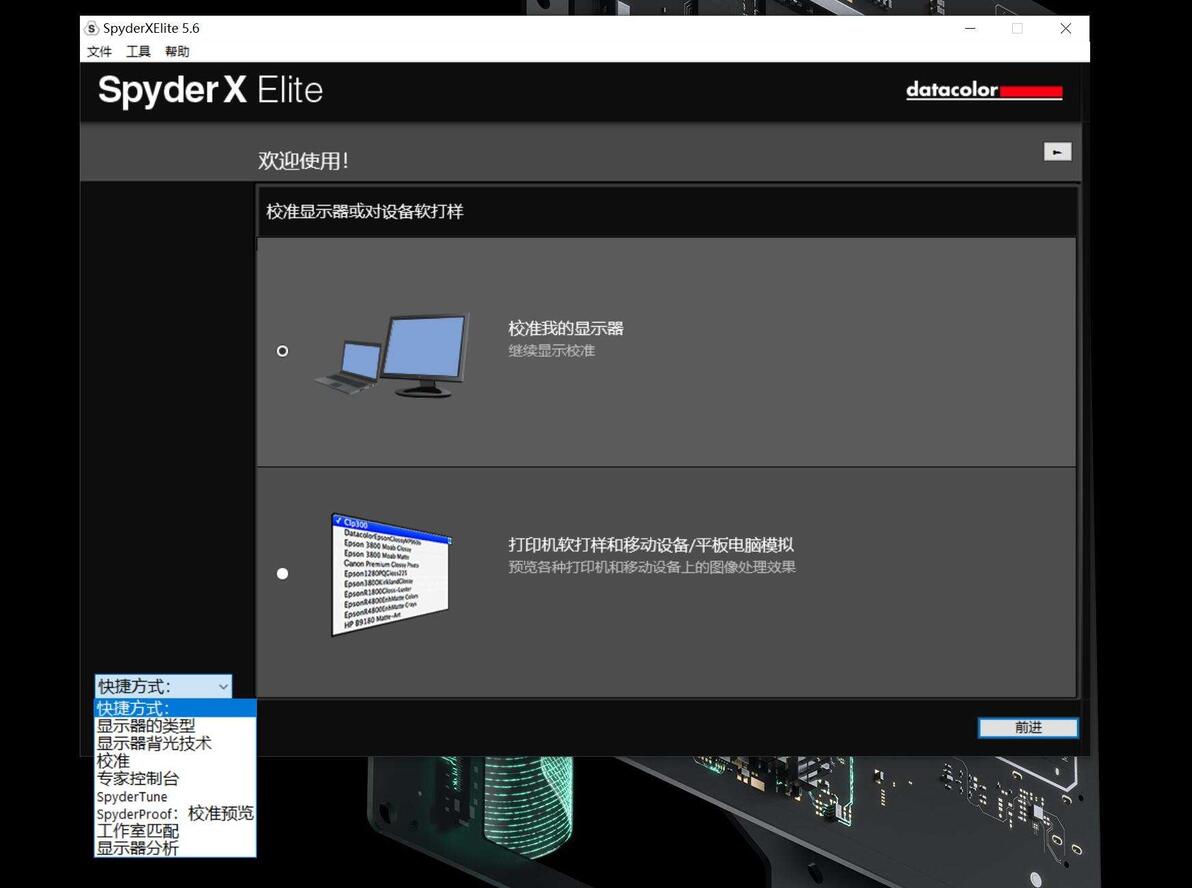Click the datacolor logo
Image resolution: width=1192 pixels, height=888 pixels.
[x=984, y=90]
